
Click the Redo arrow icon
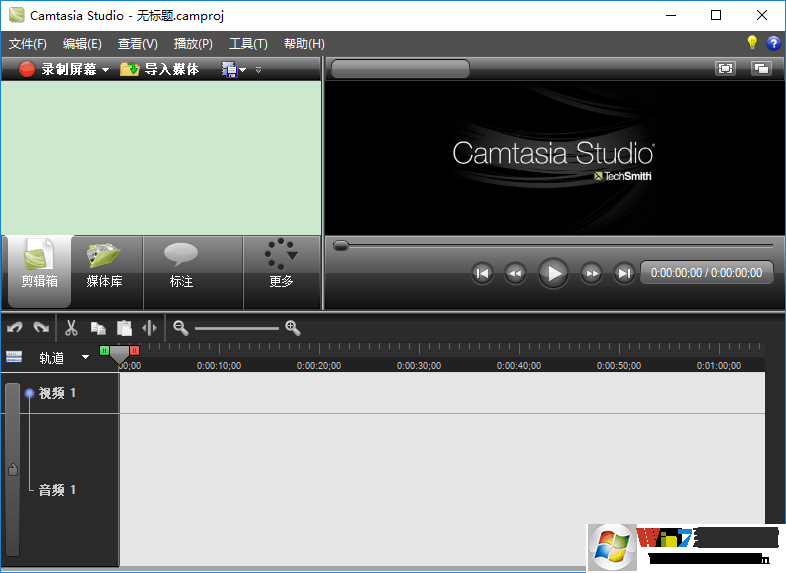coord(41,328)
